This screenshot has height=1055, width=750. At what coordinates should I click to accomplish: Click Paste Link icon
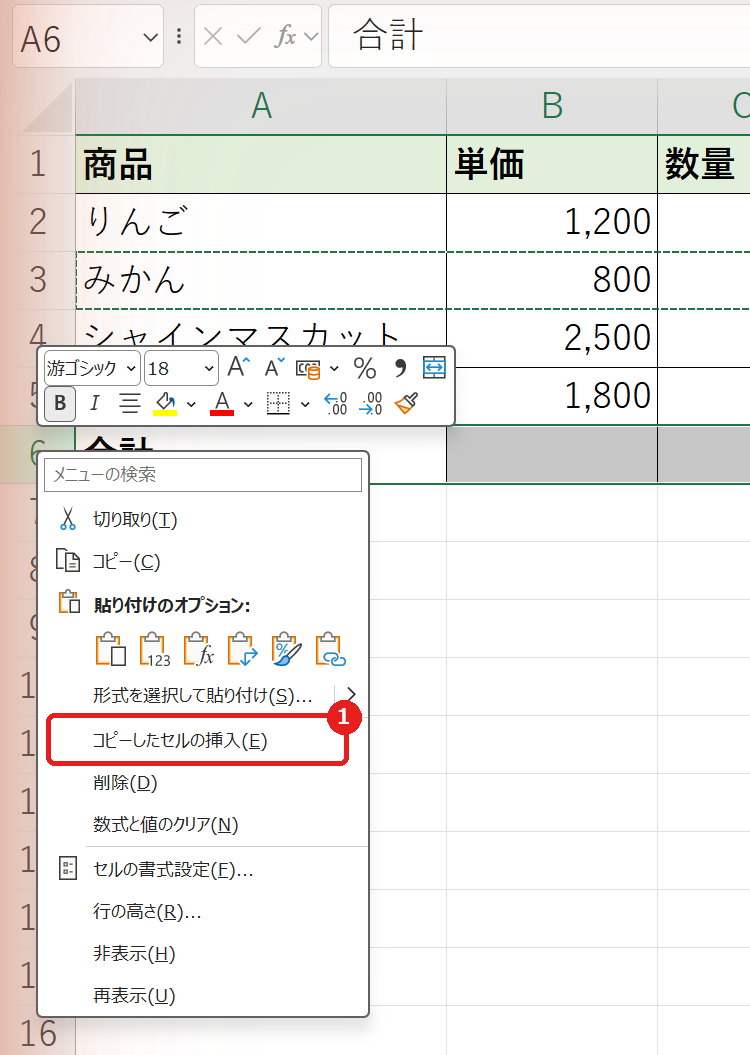(x=330, y=649)
